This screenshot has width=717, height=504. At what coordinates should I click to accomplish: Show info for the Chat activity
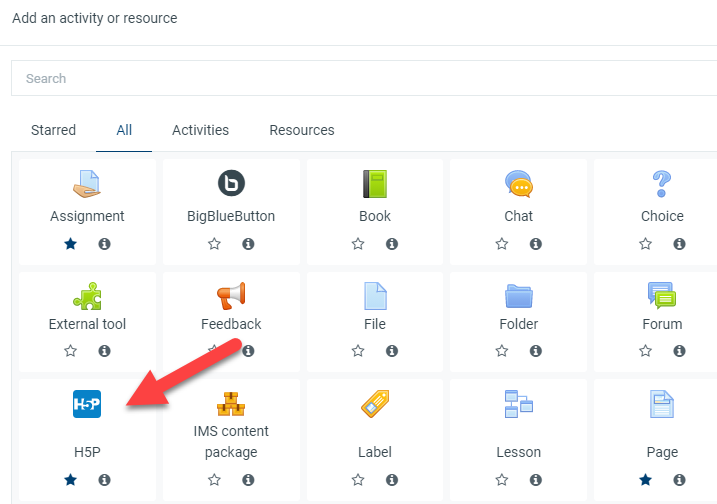[x=535, y=243]
